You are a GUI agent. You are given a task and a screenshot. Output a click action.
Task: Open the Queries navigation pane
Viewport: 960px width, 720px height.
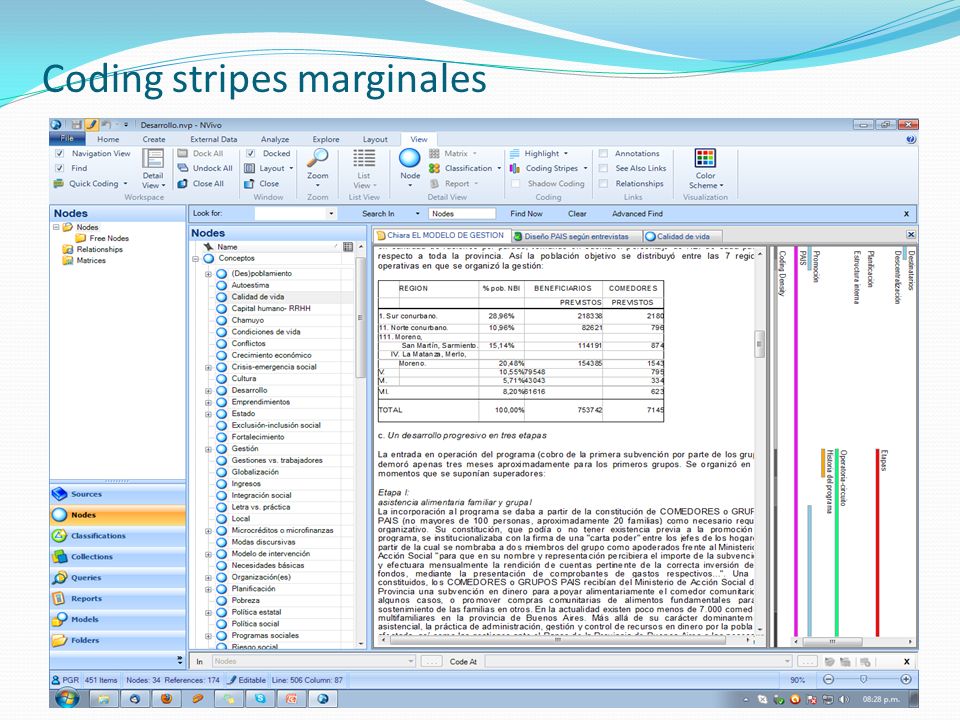118,577
